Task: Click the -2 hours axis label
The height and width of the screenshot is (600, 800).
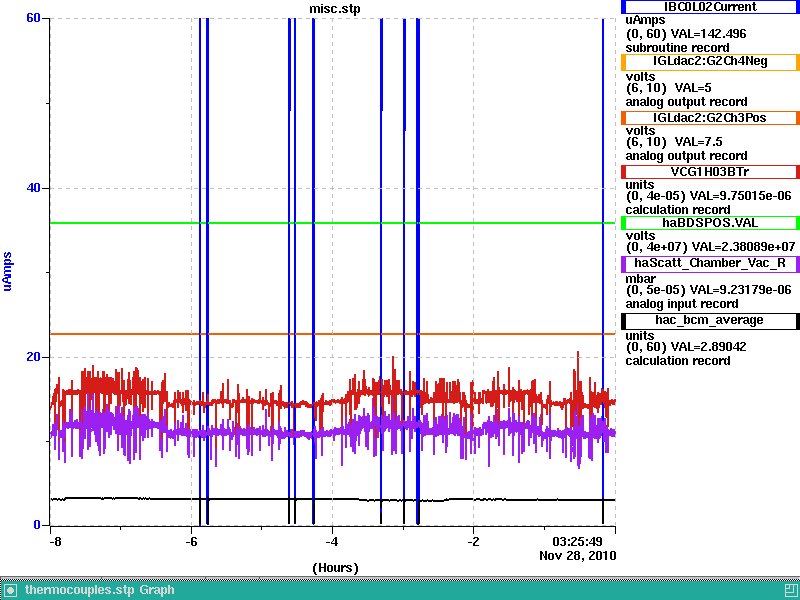Action: point(473,542)
